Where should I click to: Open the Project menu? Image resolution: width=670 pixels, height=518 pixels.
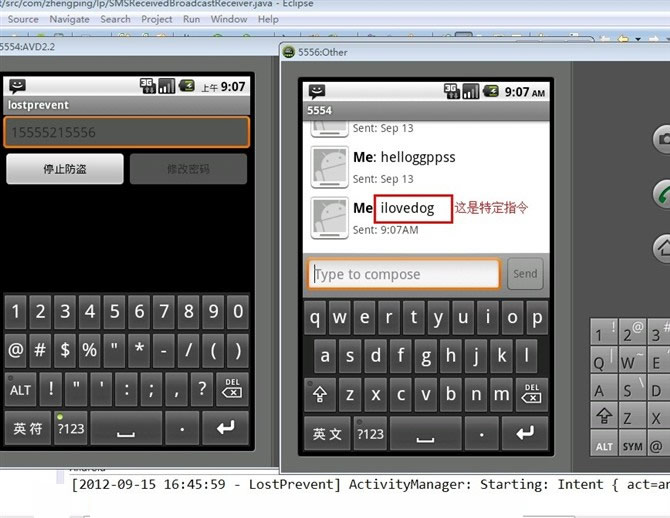coord(157,19)
